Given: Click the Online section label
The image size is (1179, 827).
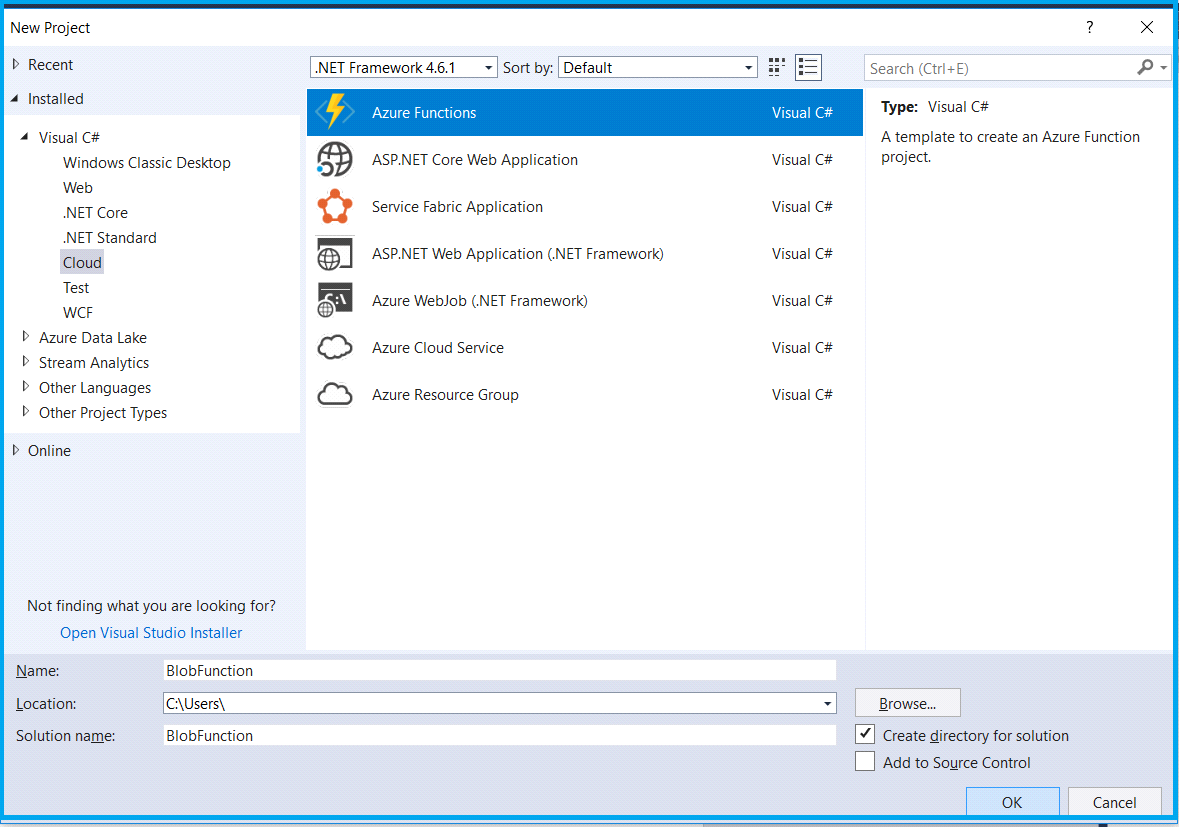Looking at the screenshot, I should click(x=50, y=450).
